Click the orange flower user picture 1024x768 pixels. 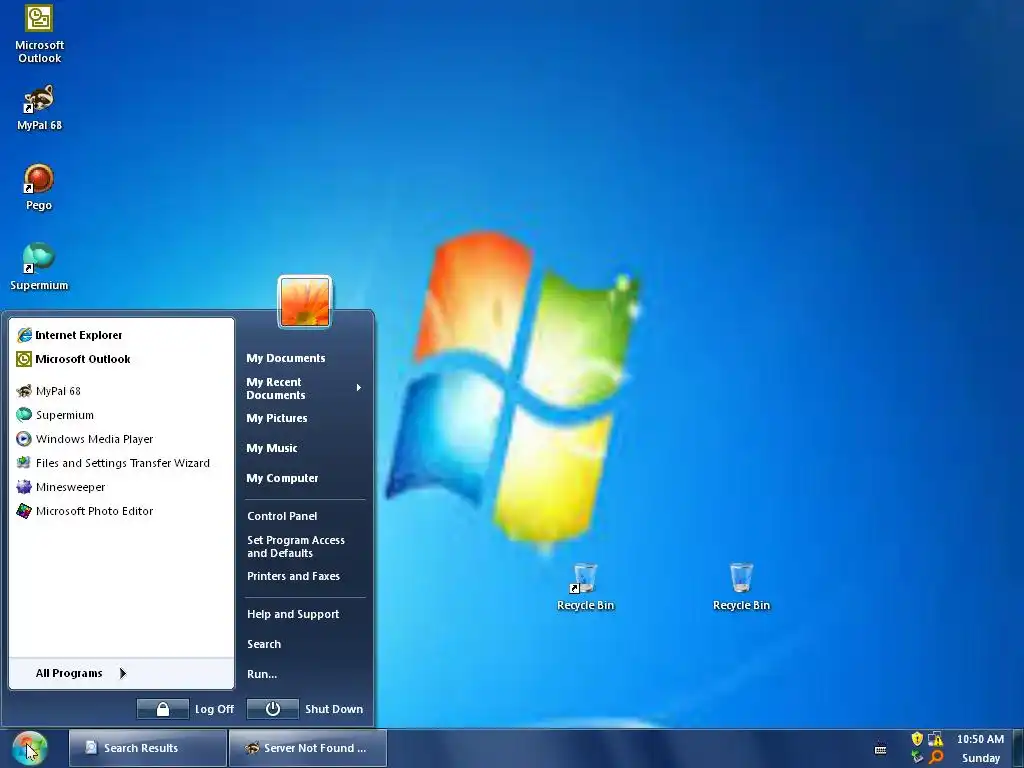point(305,302)
